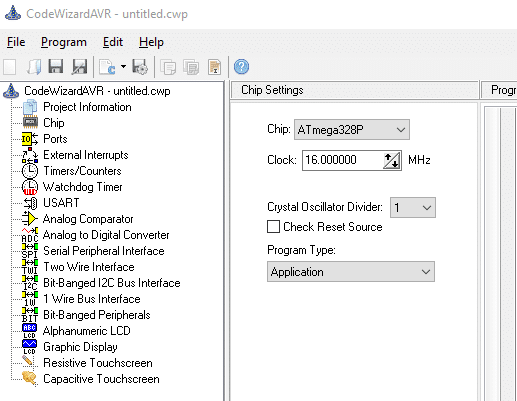Click the 1W bus icon
The height and width of the screenshot is (401, 517).
30,299
